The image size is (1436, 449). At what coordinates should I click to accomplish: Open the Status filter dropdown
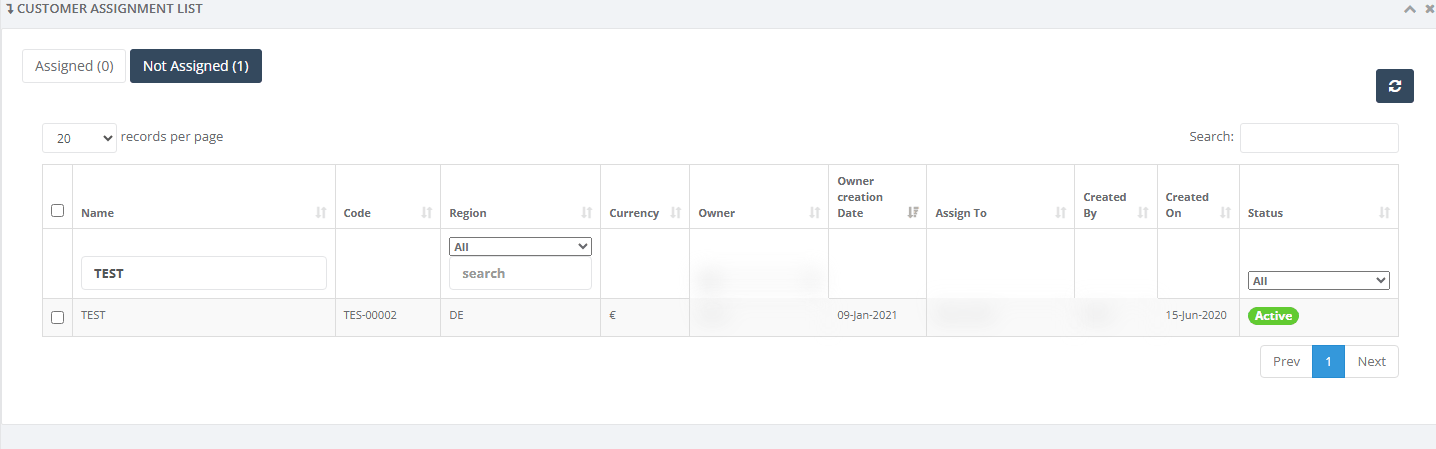[x=1319, y=281]
